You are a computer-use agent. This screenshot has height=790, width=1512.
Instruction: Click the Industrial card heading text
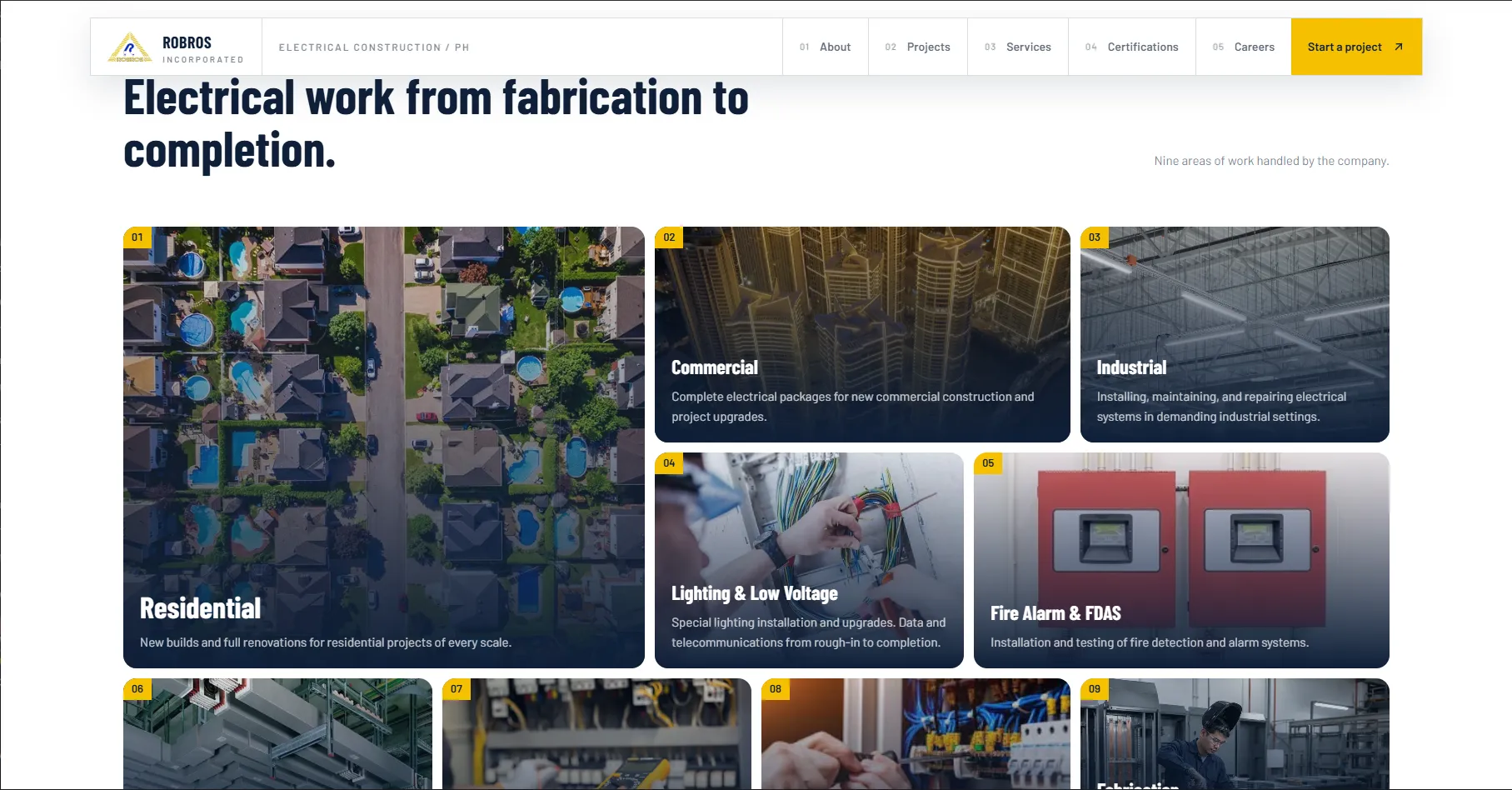click(x=1131, y=367)
